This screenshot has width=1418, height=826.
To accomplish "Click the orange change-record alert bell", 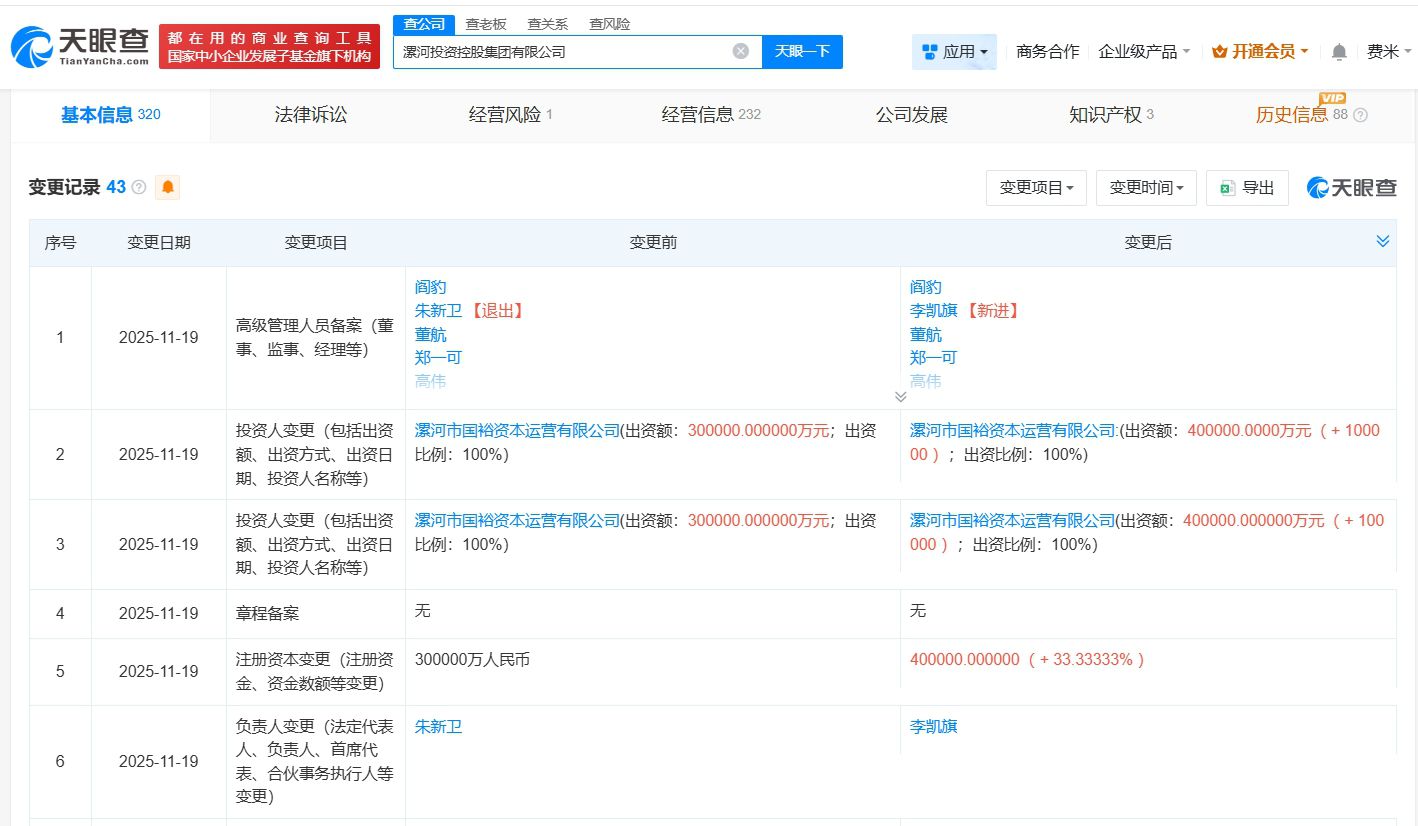I will click(168, 187).
